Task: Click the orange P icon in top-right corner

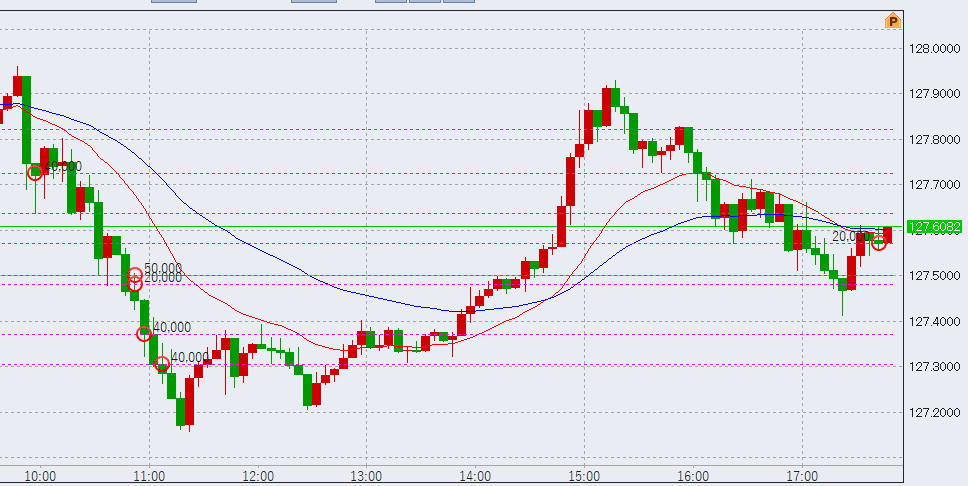Action: click(893, 21)
